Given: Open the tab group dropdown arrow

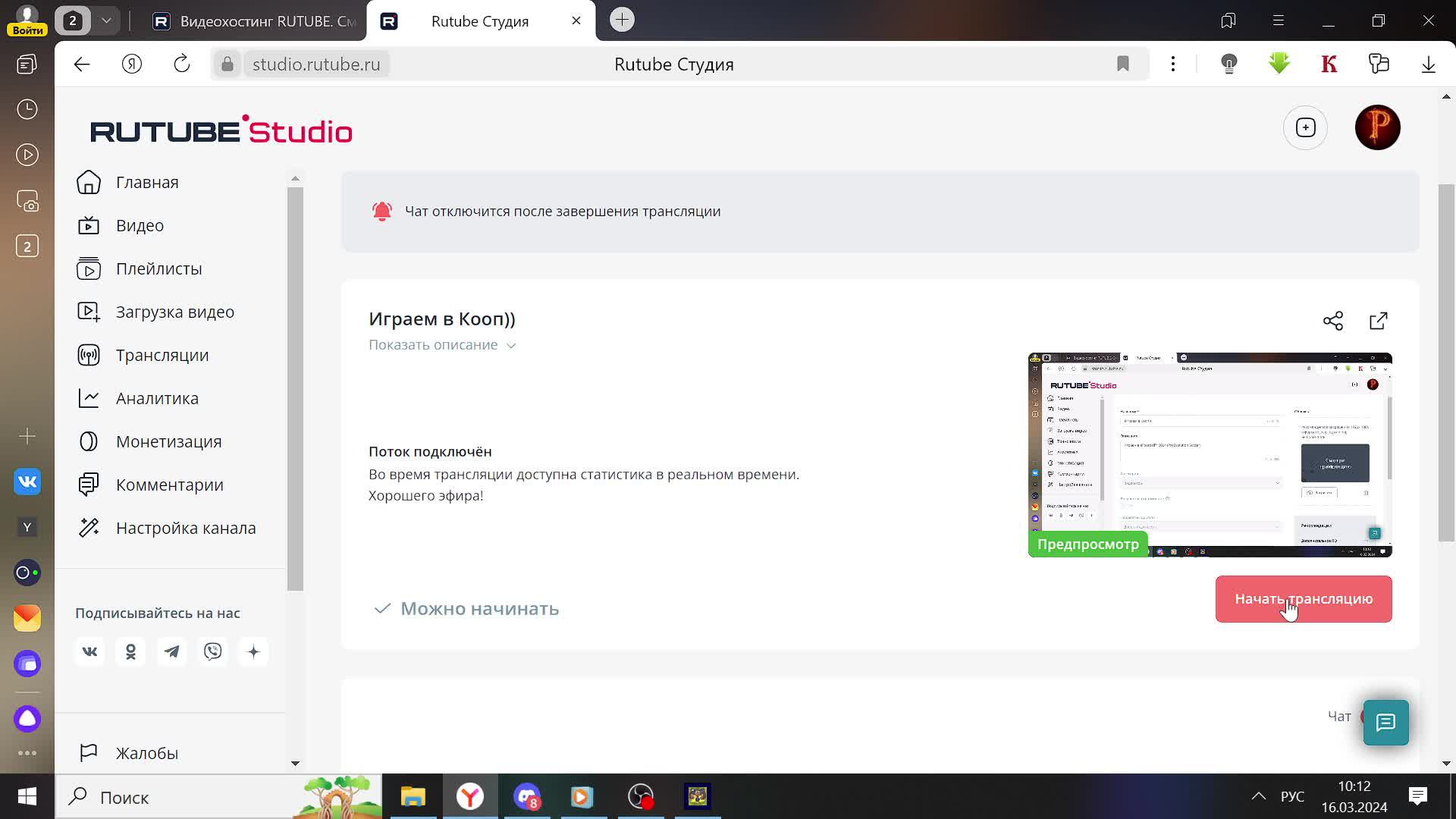Looking at the screenshot, I should (107, 20).
